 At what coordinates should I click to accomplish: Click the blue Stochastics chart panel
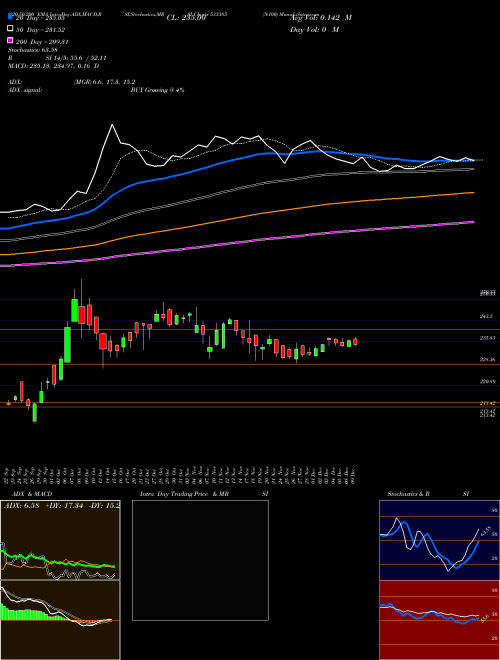tap(439, 540)
